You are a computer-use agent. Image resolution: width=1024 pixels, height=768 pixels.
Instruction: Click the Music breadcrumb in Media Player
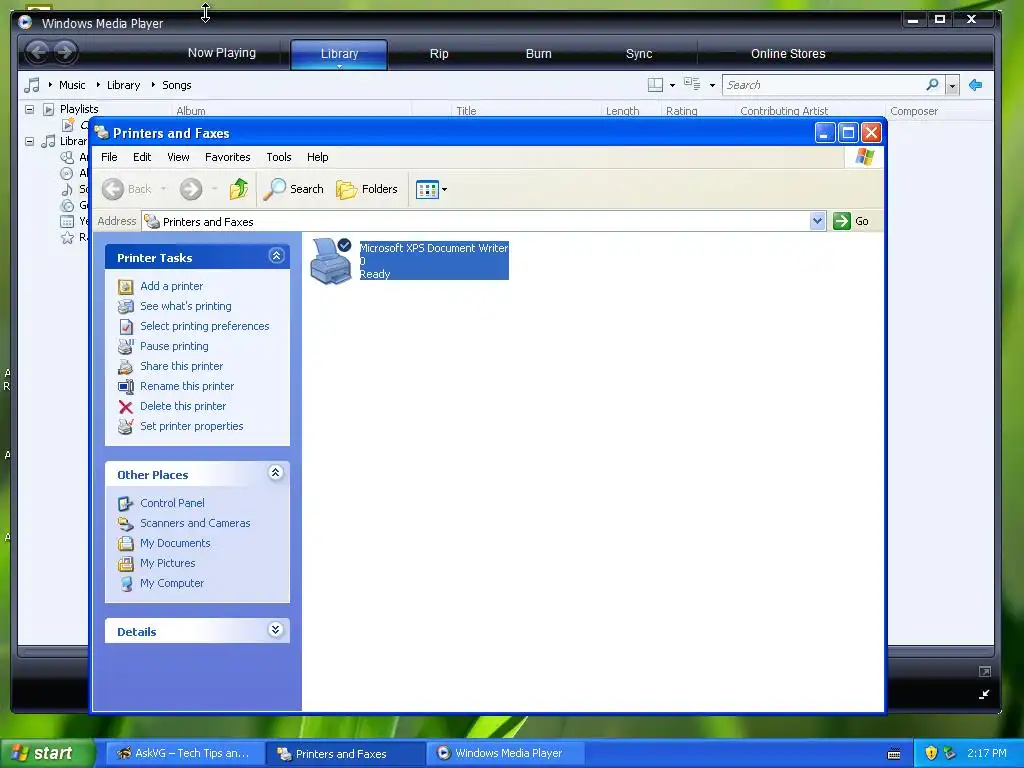(72, 85)
